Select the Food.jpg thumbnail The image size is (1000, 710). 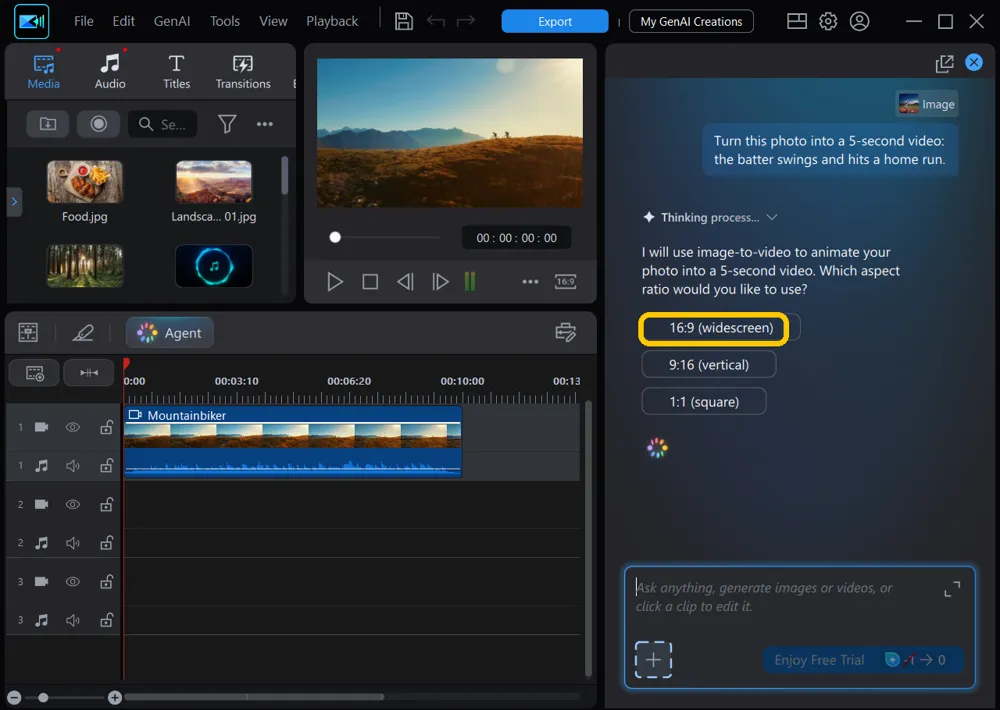[85, 182]
